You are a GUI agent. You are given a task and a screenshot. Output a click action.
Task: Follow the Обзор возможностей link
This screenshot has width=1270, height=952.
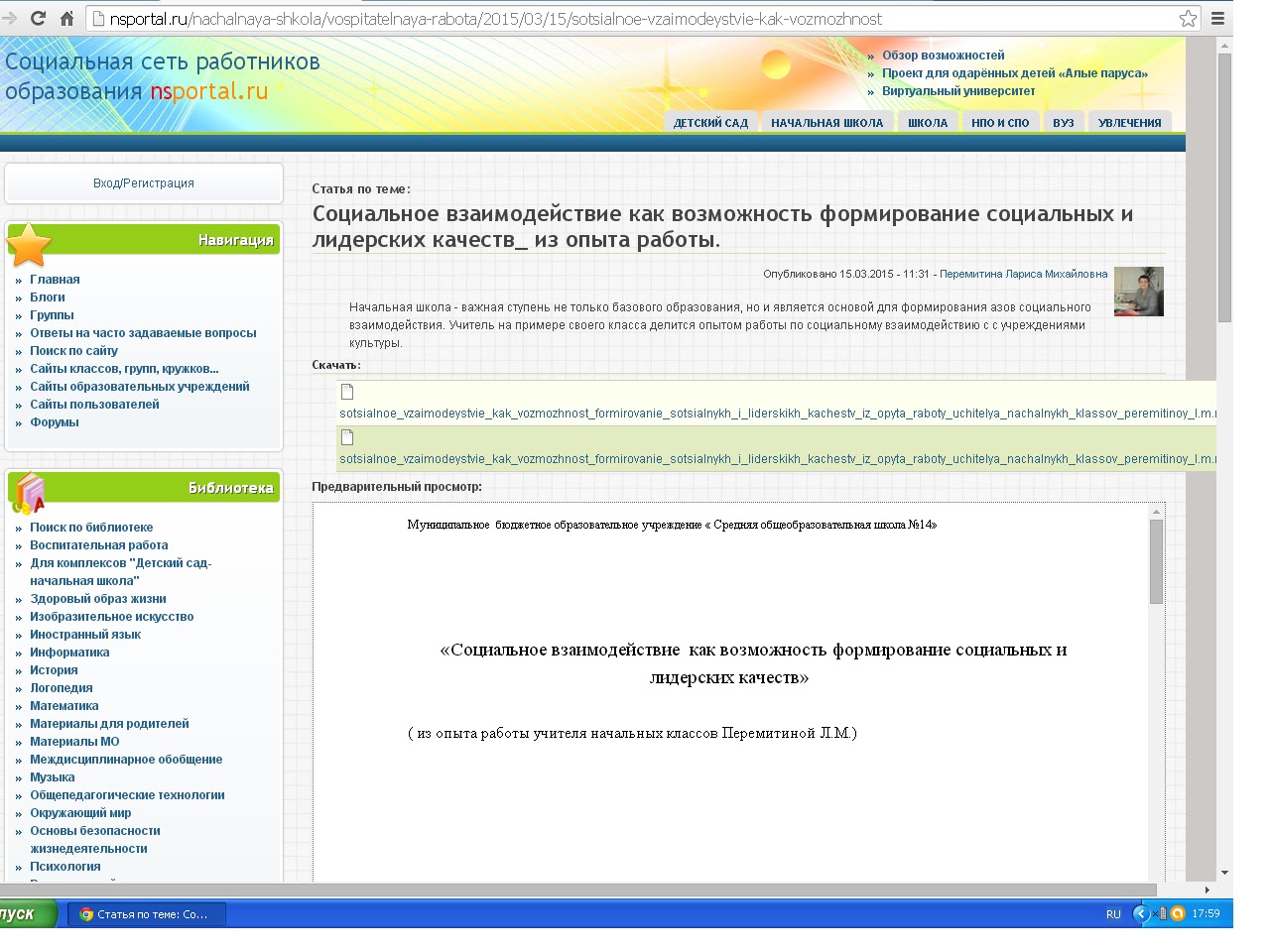coord(943,56)
